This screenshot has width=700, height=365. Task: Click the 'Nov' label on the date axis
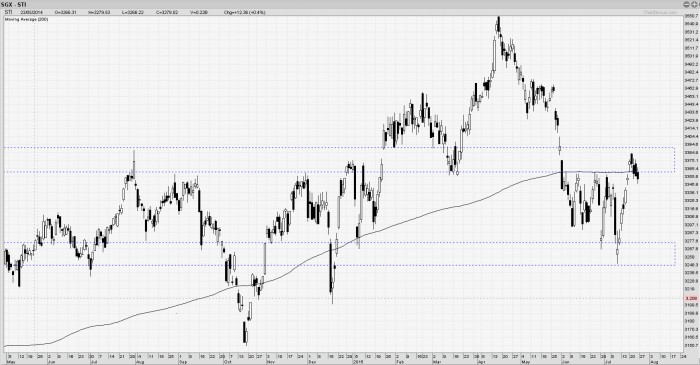[x=271, y=362]
